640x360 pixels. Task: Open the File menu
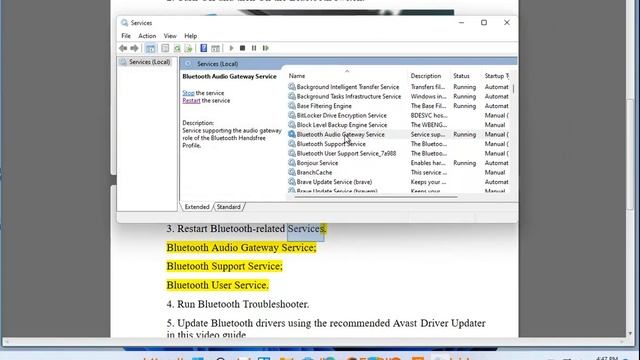click(126, 36)
